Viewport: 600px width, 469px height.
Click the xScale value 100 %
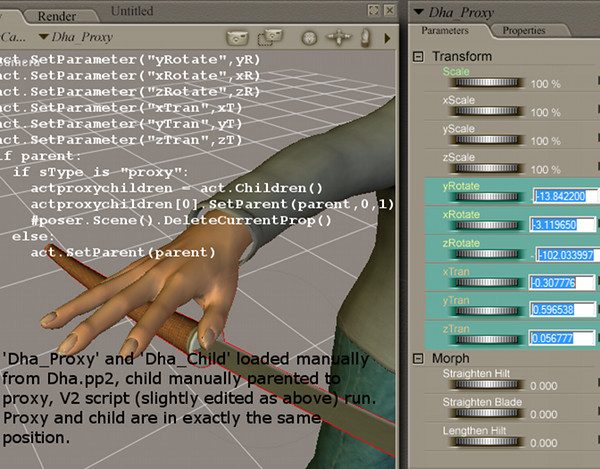click(546, 112)
